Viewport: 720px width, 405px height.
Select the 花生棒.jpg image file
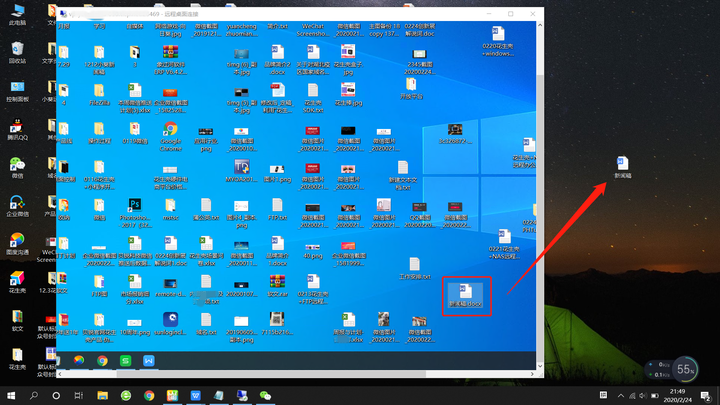coord(348,95)
